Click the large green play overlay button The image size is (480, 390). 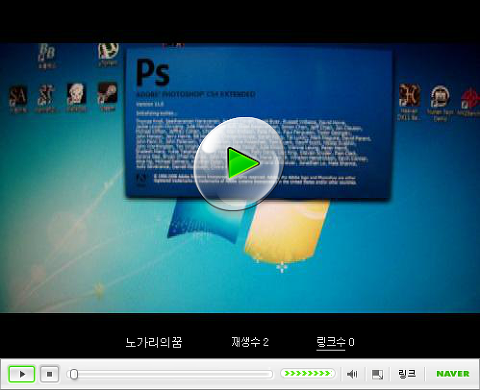pos(239,163)
